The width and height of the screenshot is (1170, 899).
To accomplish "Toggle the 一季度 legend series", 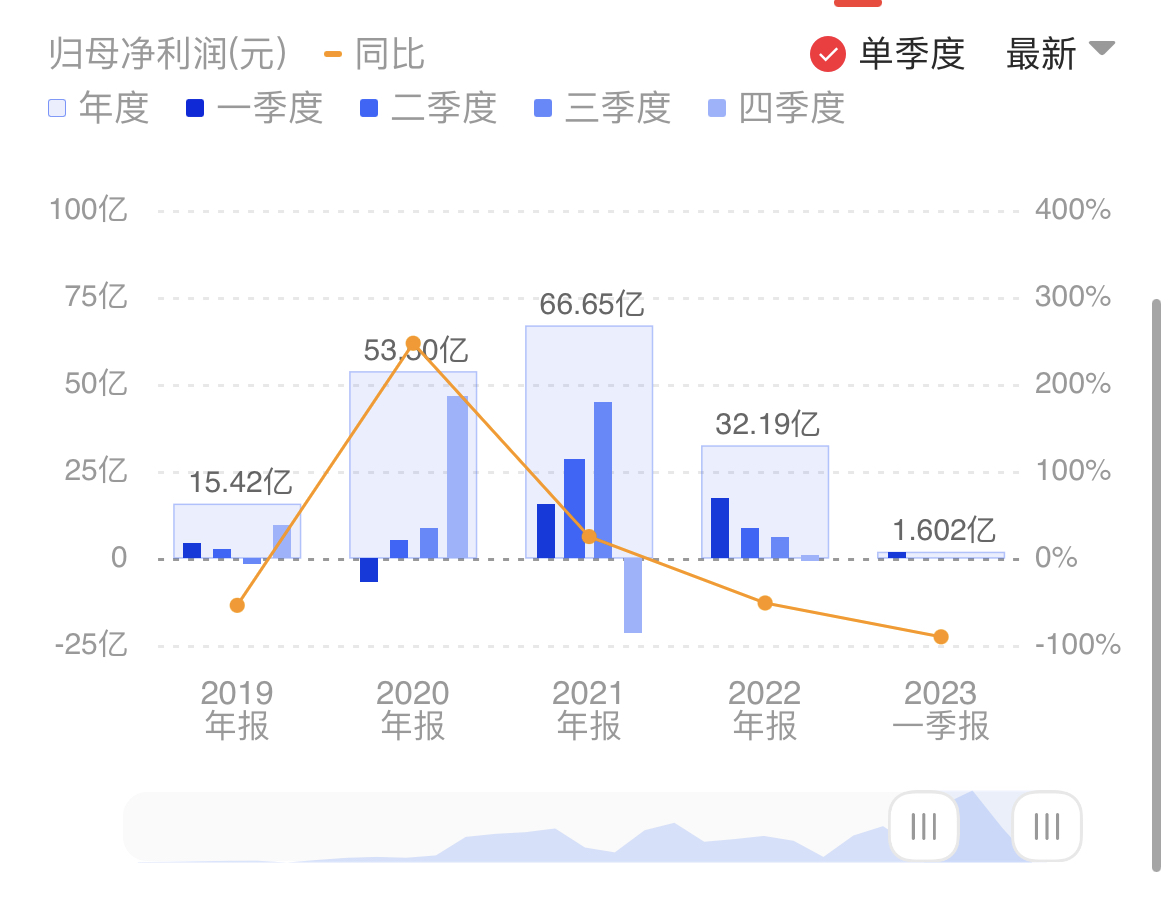I will [254, 107].
